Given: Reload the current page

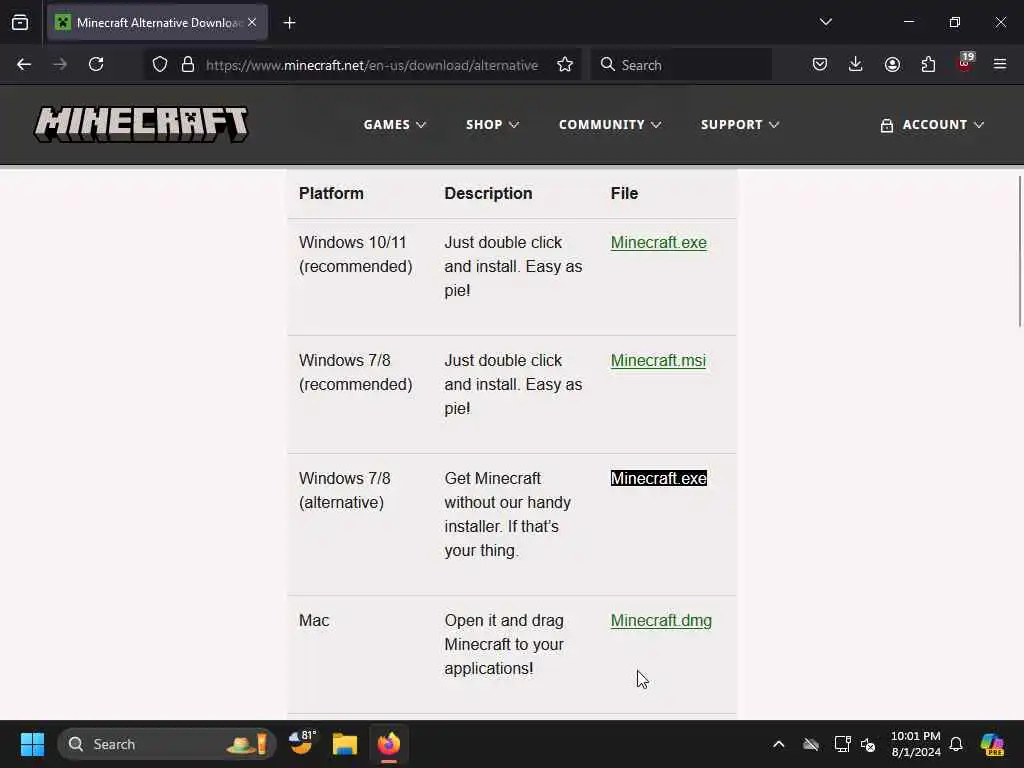Looking at the screenshot, I should tap(96, 65).
